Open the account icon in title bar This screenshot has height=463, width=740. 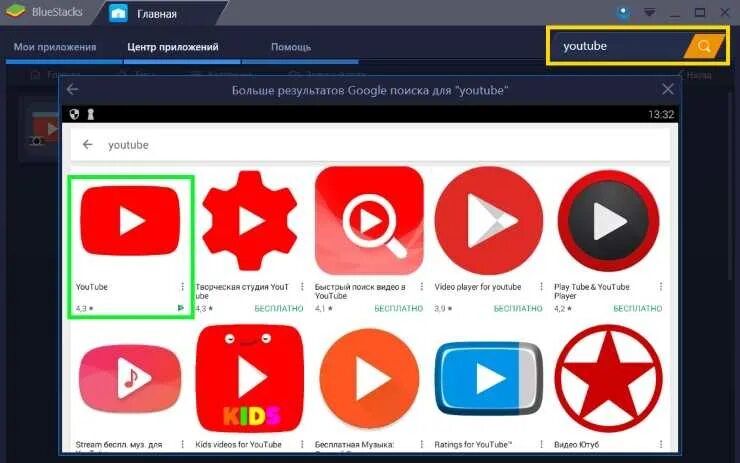coord(623,12)
